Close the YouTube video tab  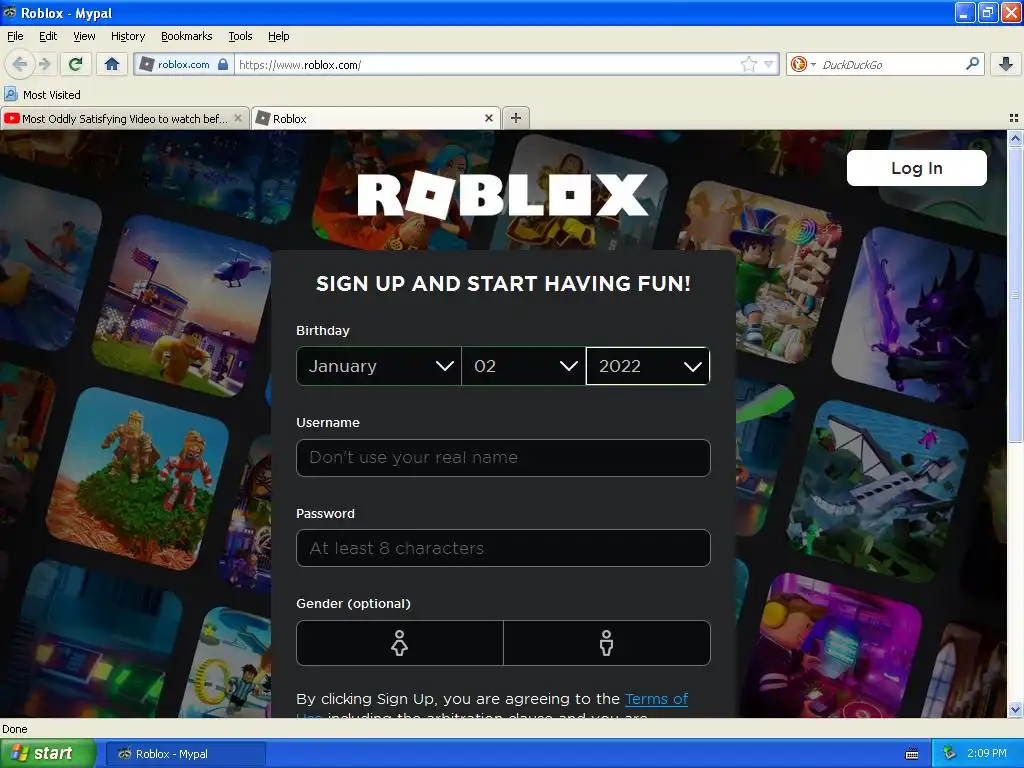pos(238,118)
